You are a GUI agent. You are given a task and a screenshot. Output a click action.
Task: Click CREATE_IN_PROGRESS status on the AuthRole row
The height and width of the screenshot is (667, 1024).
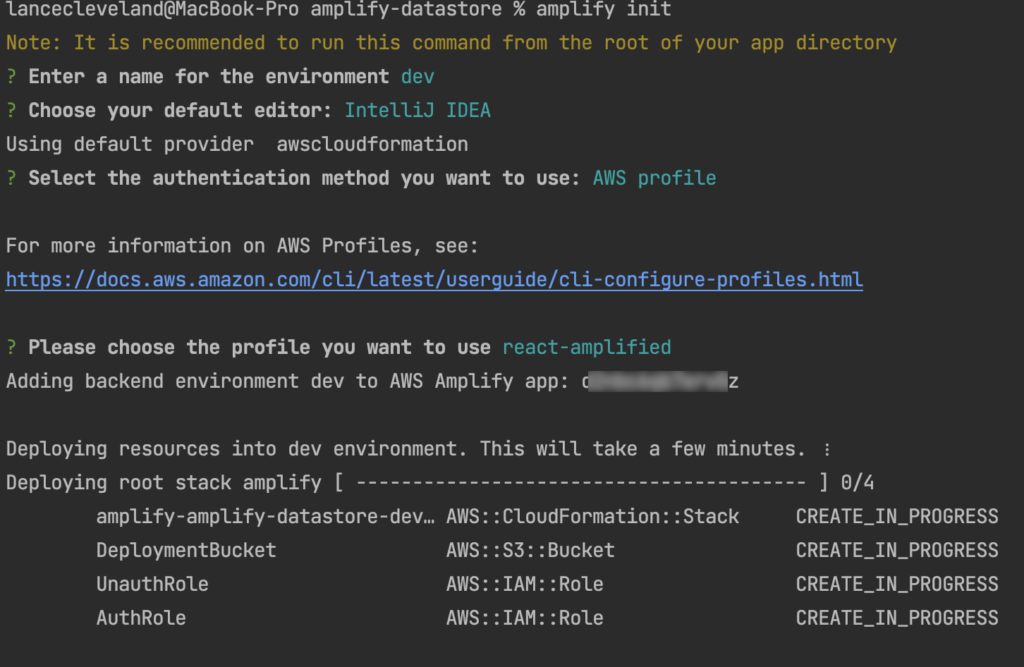tap(897, 618)
